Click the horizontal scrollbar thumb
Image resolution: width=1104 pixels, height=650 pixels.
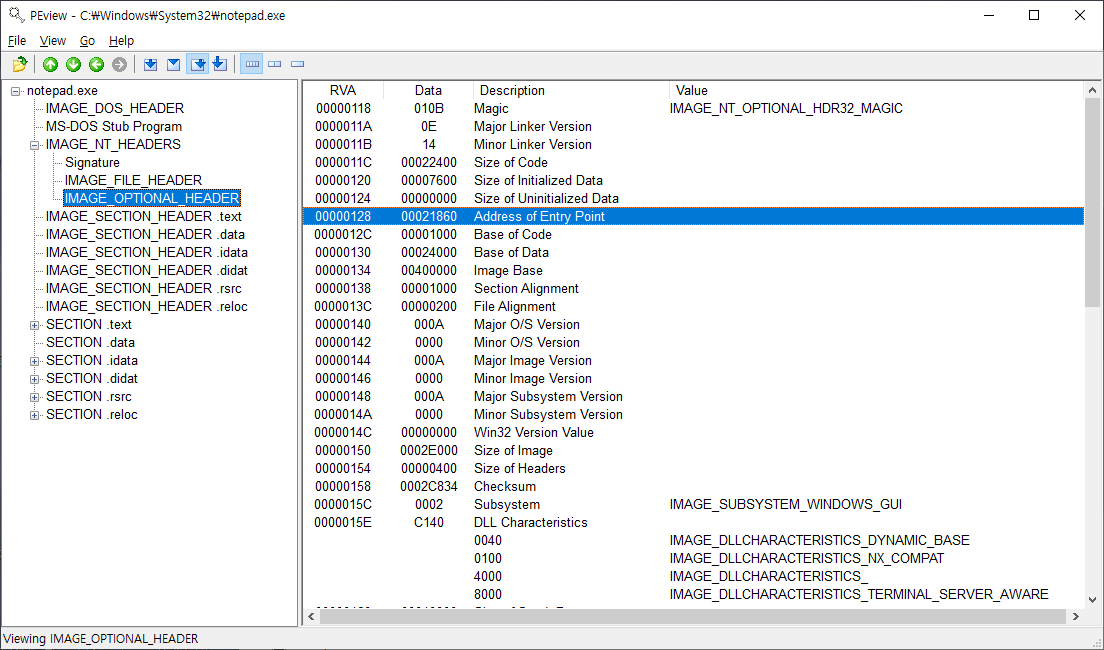[x=693, y=616]
